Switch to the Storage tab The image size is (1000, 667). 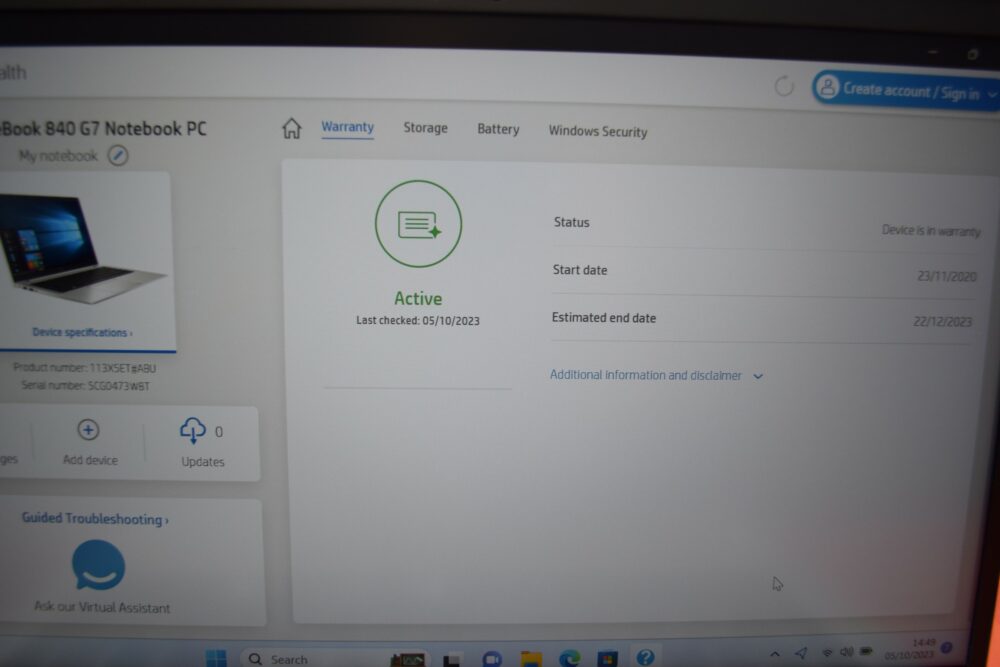pyautogui.click(x=425, y=128)
